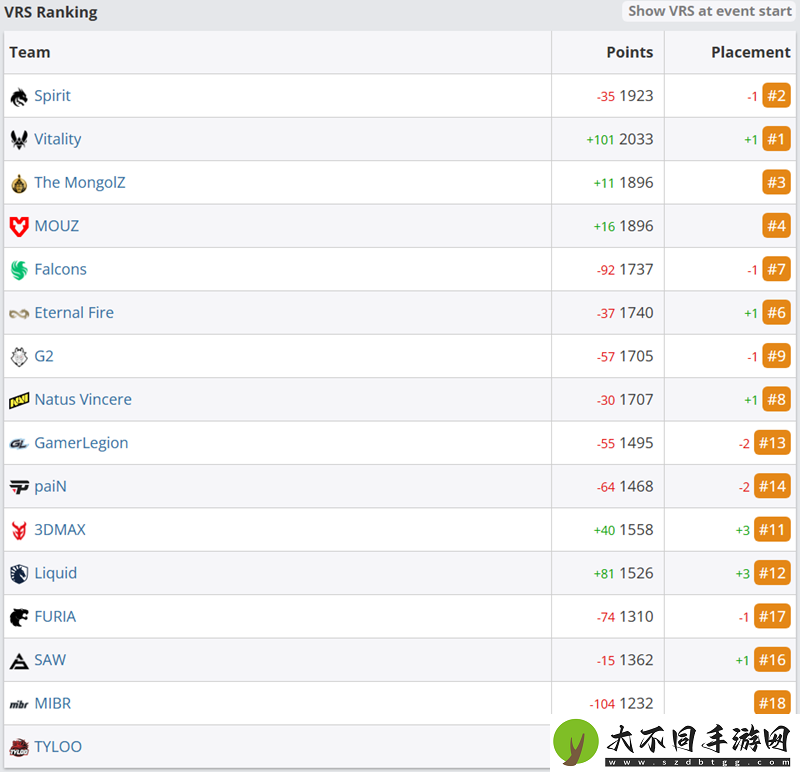Viewport: 800px width, 772px height.
Task: Select the #13 GamerLegion placement badge
Action: pyautogui.click(x=772, y=443)
